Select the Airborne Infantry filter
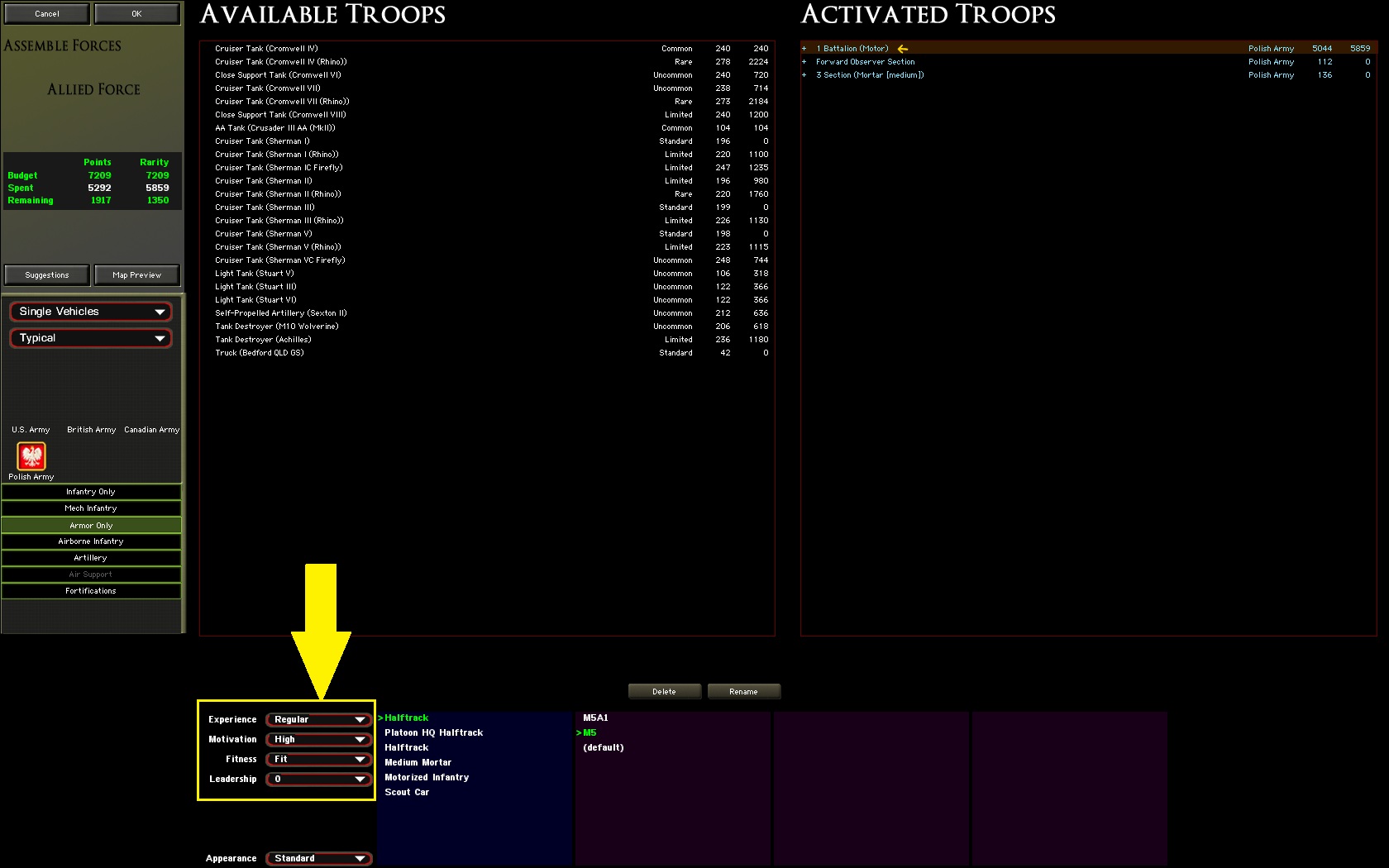 91,541
